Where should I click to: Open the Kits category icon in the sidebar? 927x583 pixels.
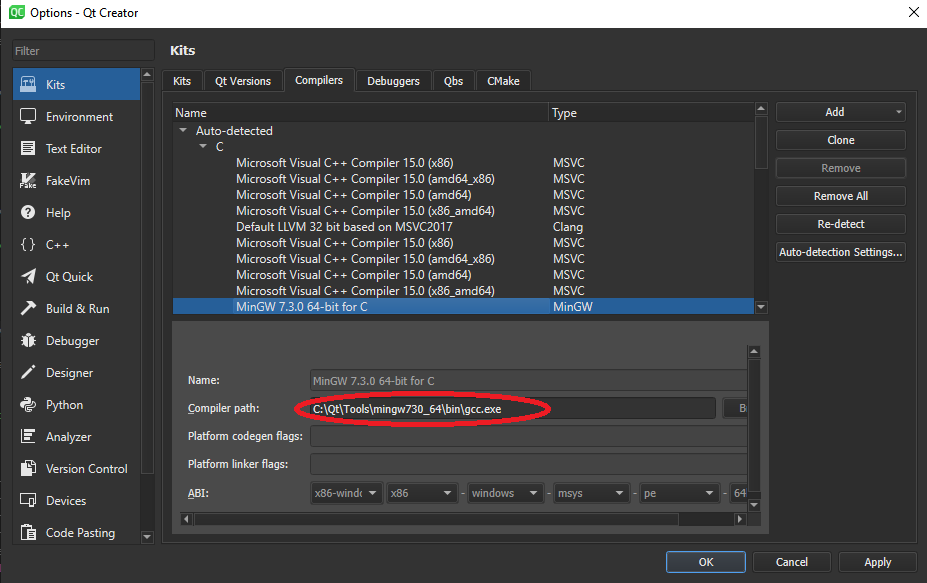28,84
